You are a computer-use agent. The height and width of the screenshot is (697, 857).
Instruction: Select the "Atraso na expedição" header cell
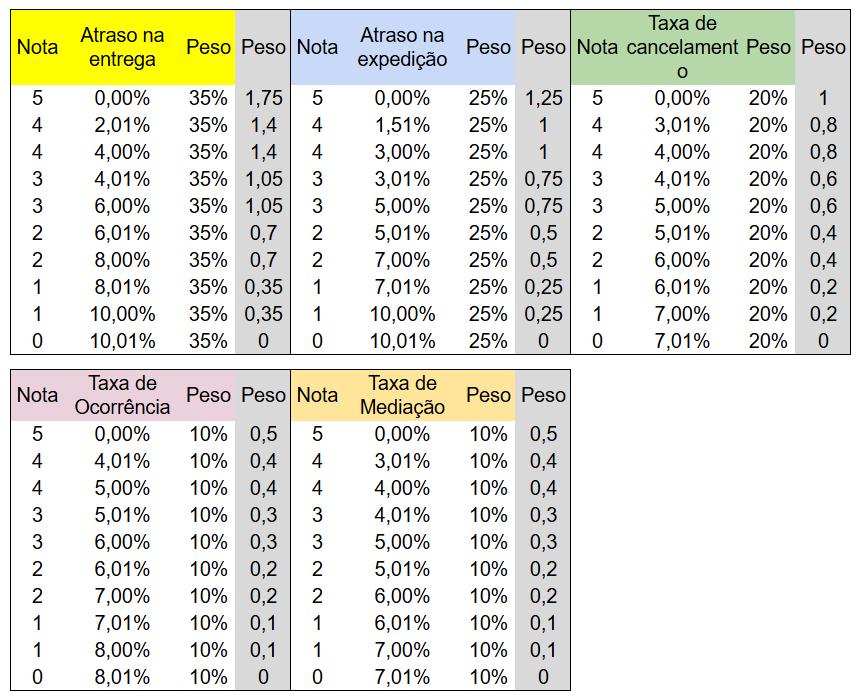pyautogui.click(x=402, y=47)
